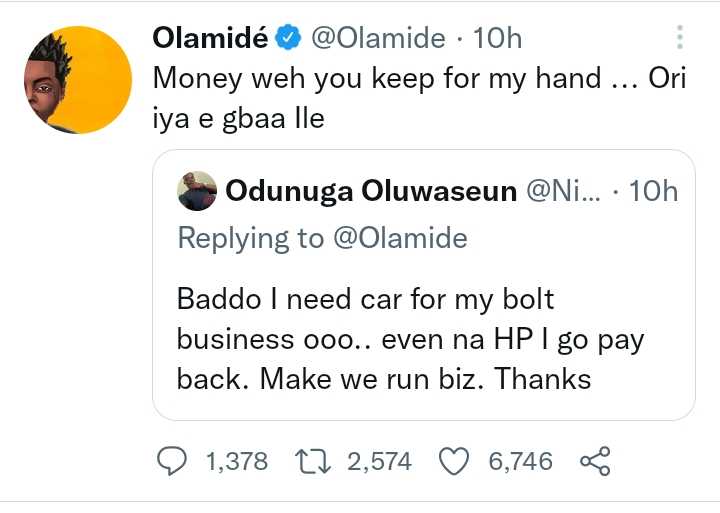Open Olamidé's profile picture

coord(76,79)
